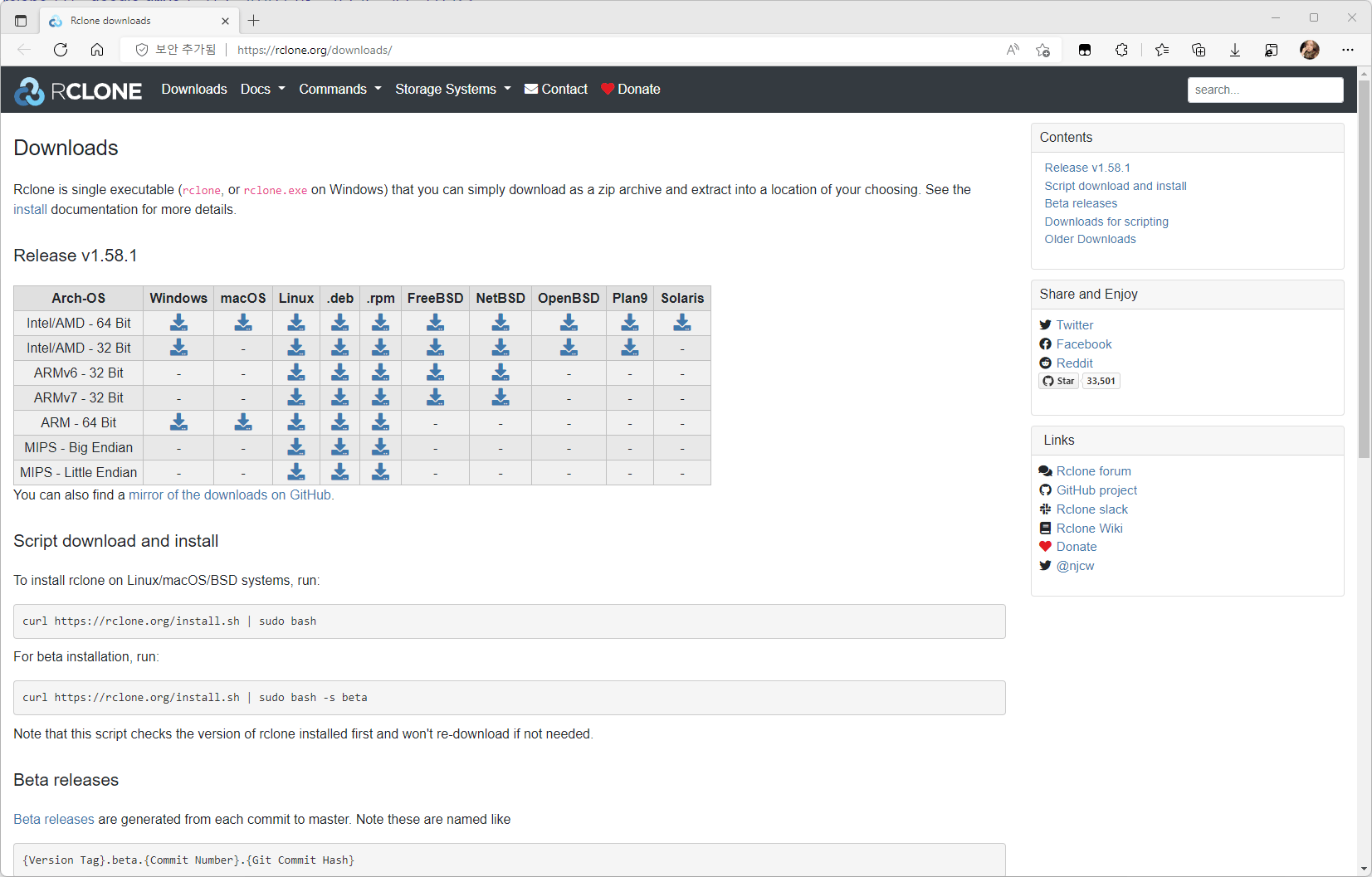
Task: Download macOS ARM 64 Bit build
Action: (x=243, y=422)
